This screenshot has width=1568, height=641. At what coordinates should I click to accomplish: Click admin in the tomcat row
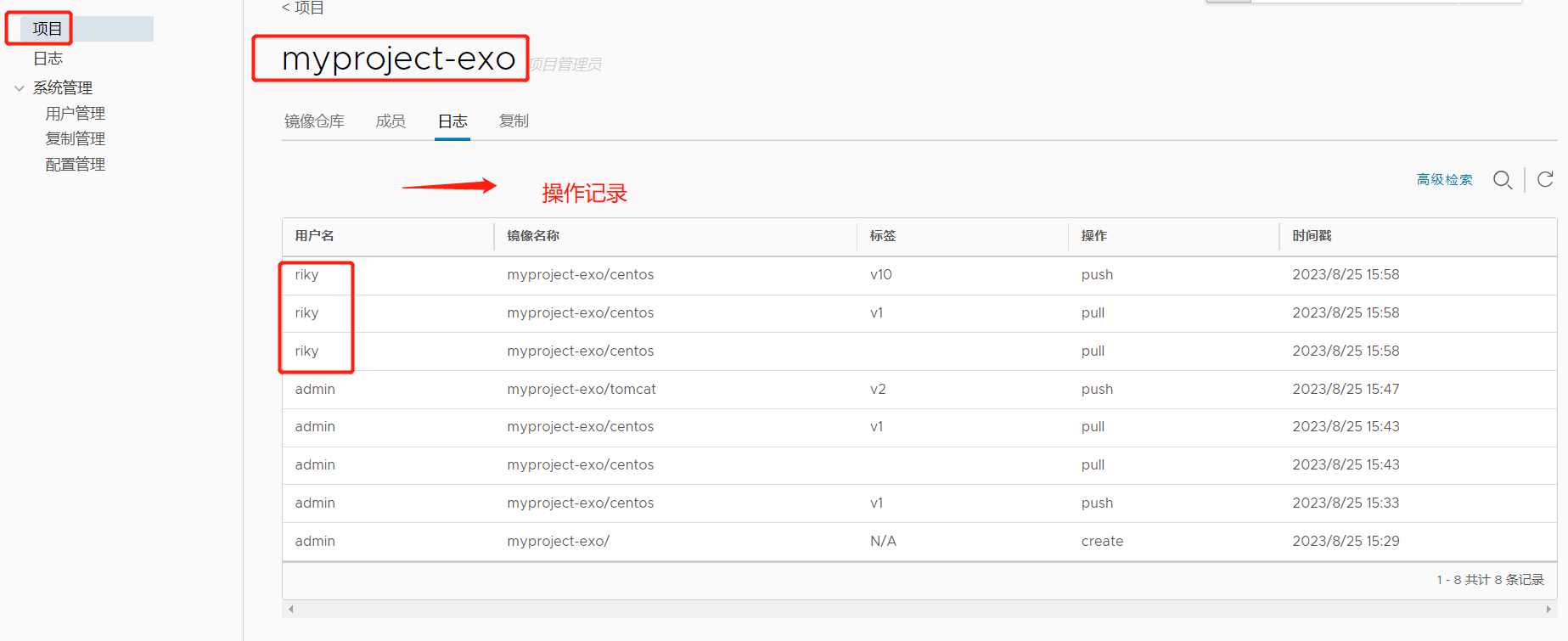pos(315,390)
